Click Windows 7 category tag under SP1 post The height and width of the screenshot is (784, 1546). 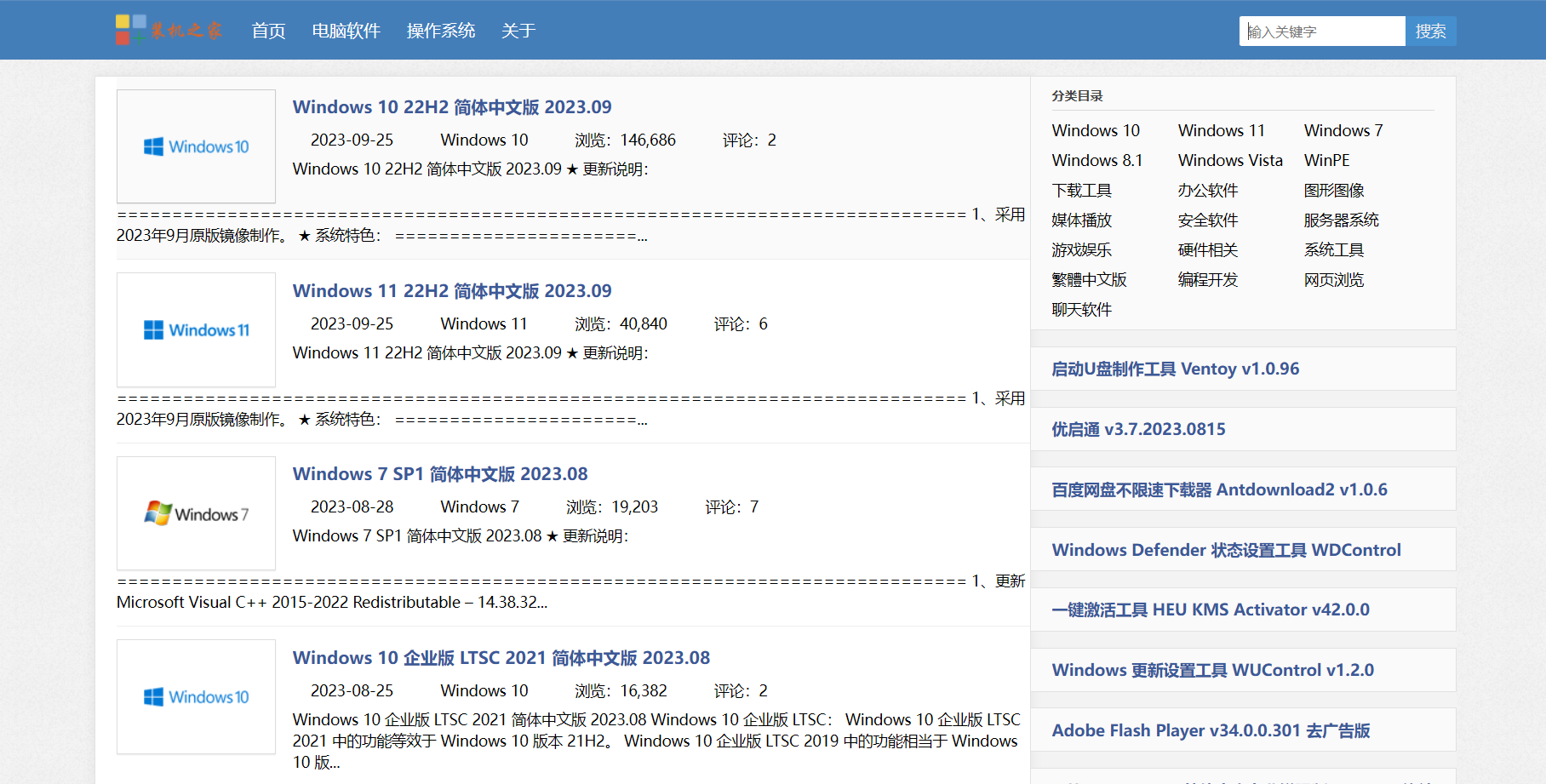pyautogui.click(x=479, y=506)
